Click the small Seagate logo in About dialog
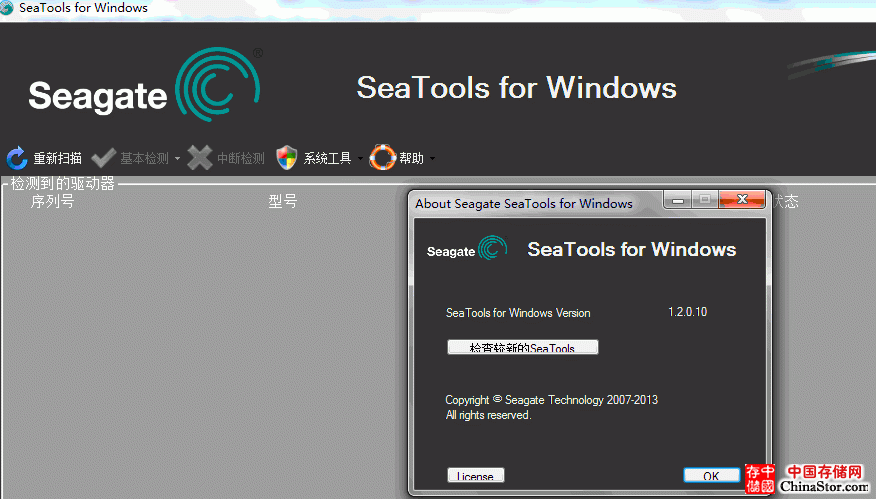Viewport: 876px width, 499px height. click(467, 248)
